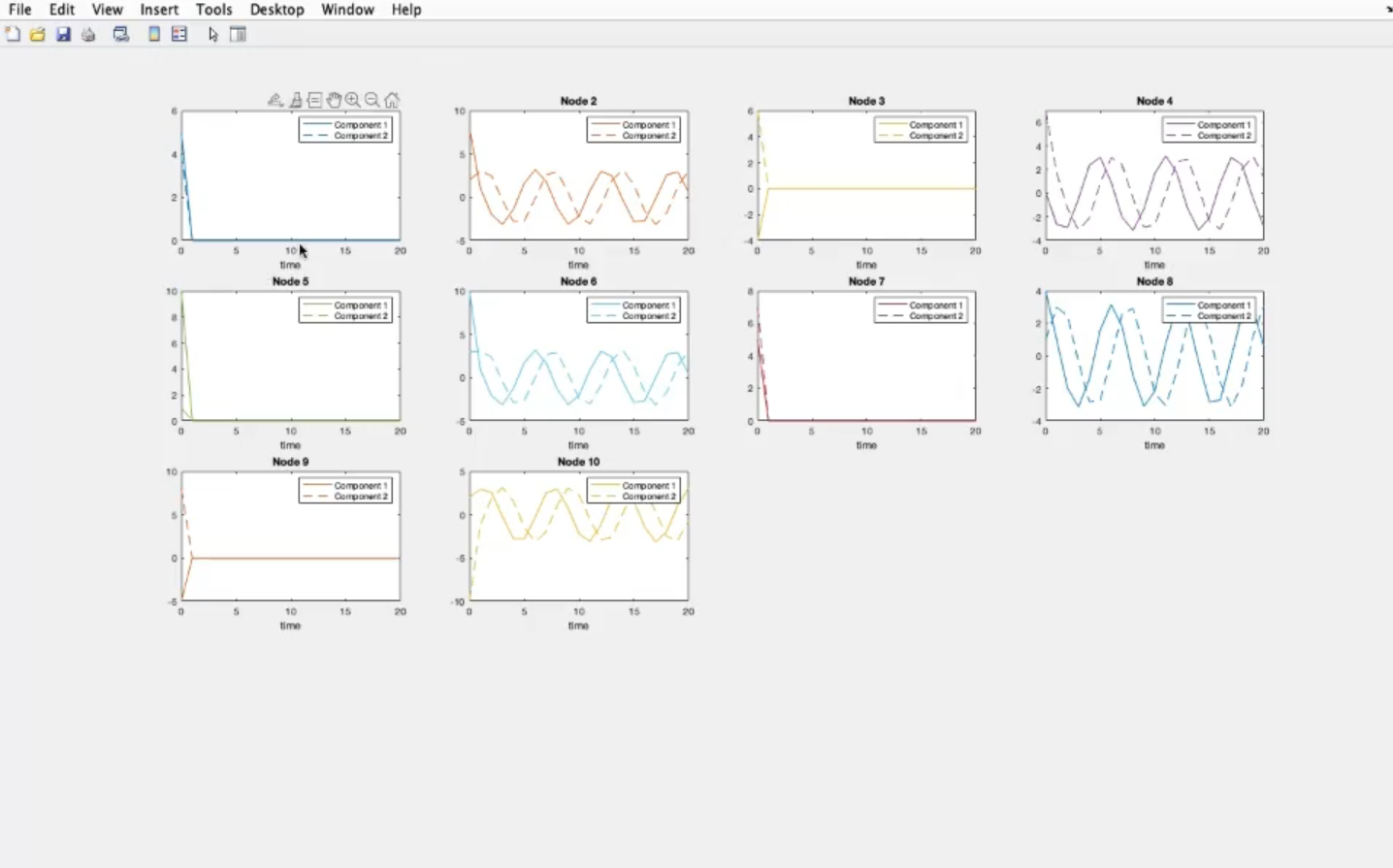Restore the view with the home icon
The width and height of the screenshot is (1393, 868).
coord(392,100)
